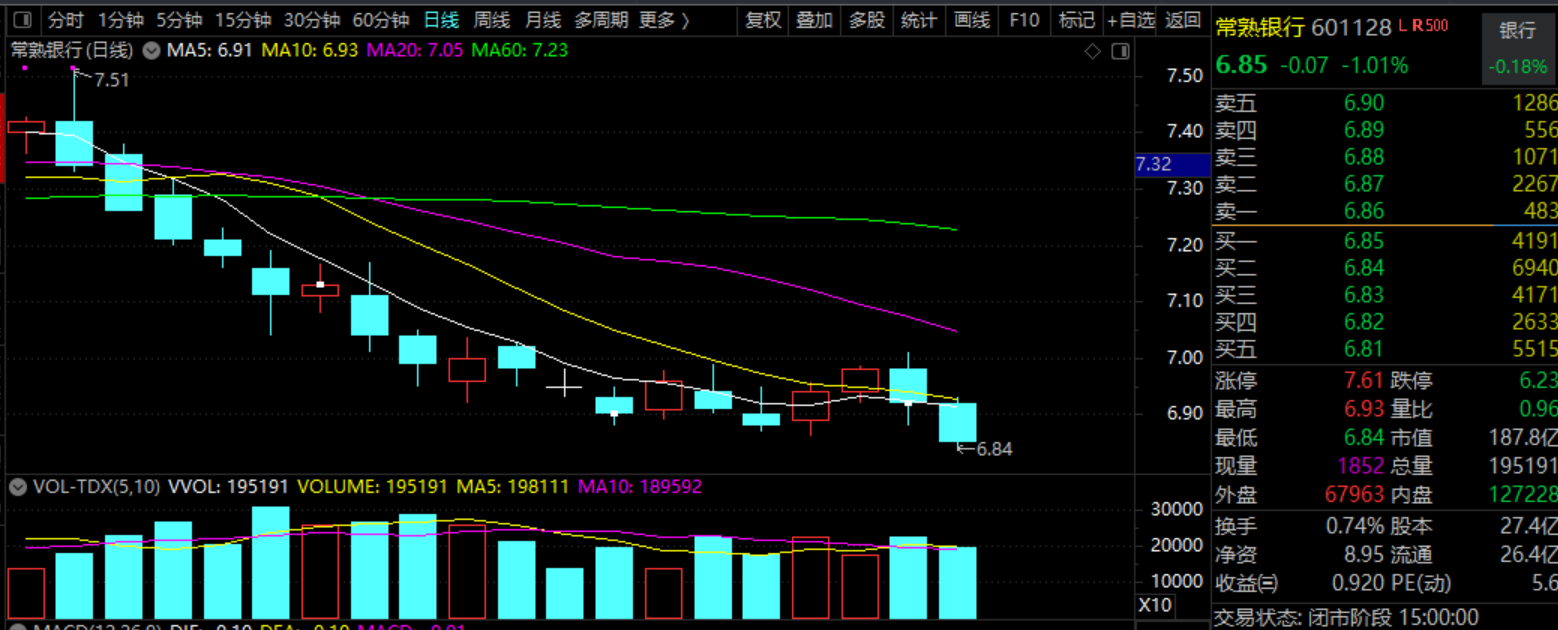Add stock with +自选 button
1558x630 pixels.
pos(1131,20)
